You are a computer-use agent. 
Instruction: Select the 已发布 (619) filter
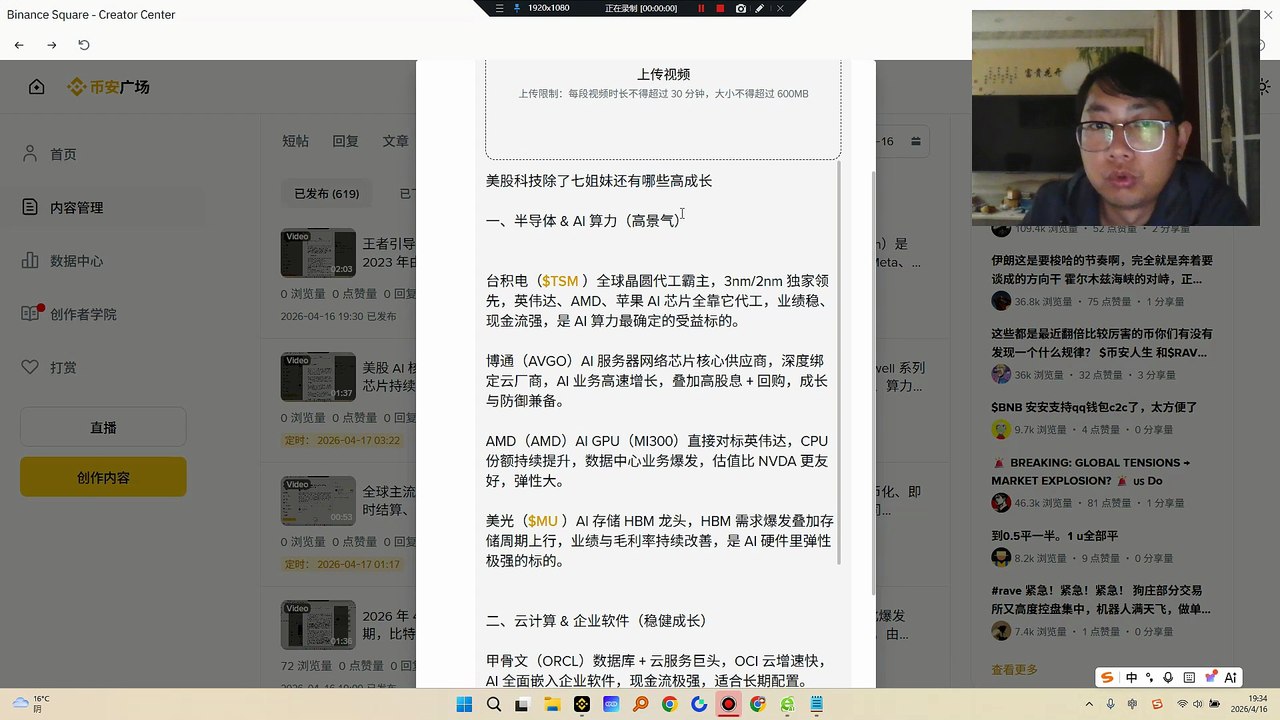[x=326, y=193]
